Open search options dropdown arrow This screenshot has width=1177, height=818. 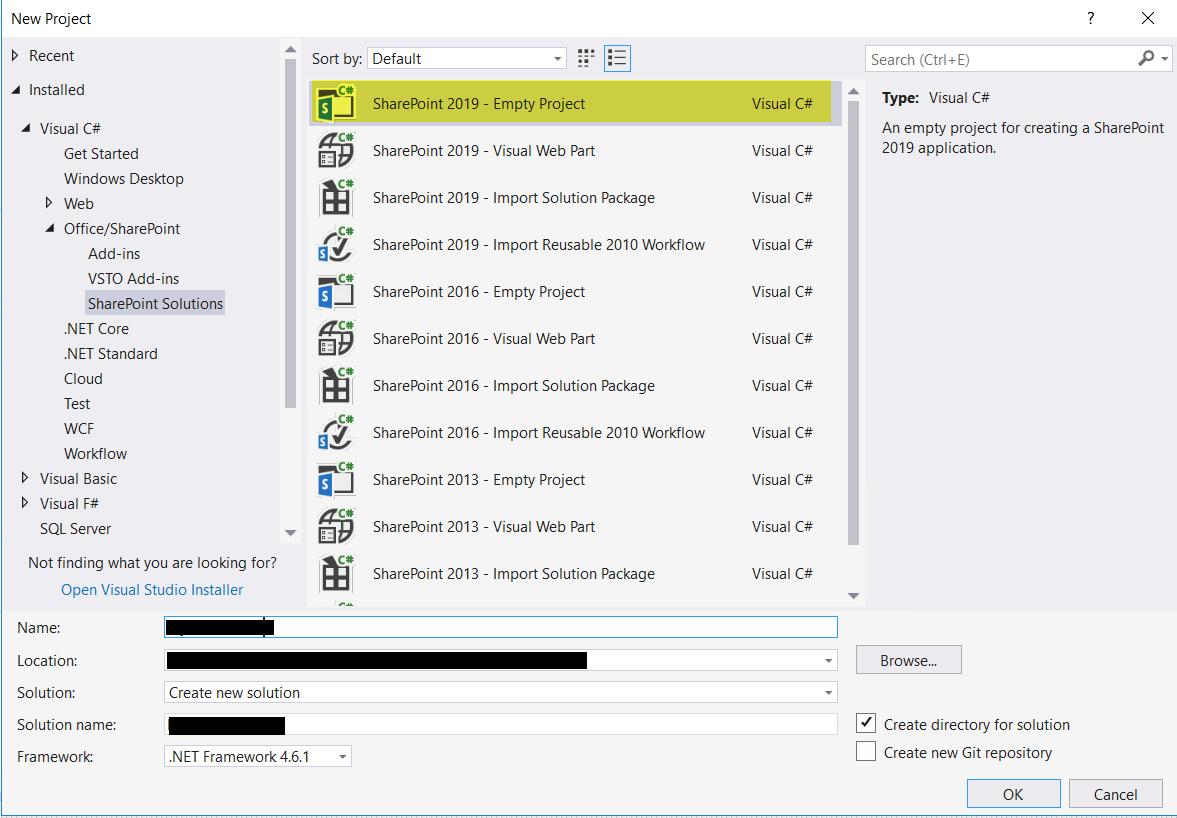coord(1164,59)
